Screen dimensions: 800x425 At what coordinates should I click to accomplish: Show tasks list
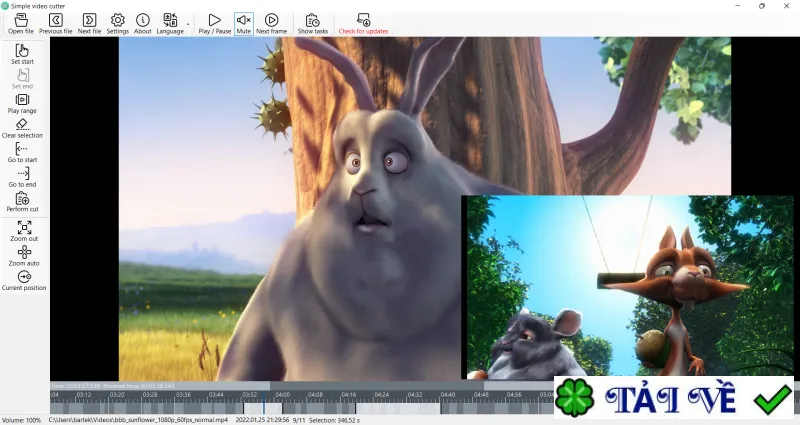coord(313,24)
